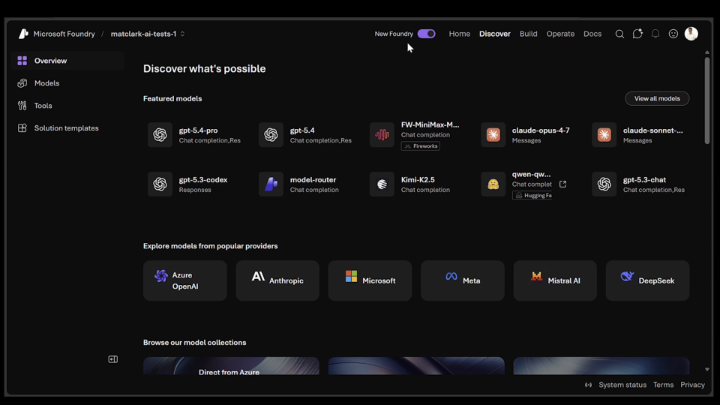The height and width of the screenshot is (405, 720).
Task: Open the Microsoft provider card
Action: pos(370,281)
